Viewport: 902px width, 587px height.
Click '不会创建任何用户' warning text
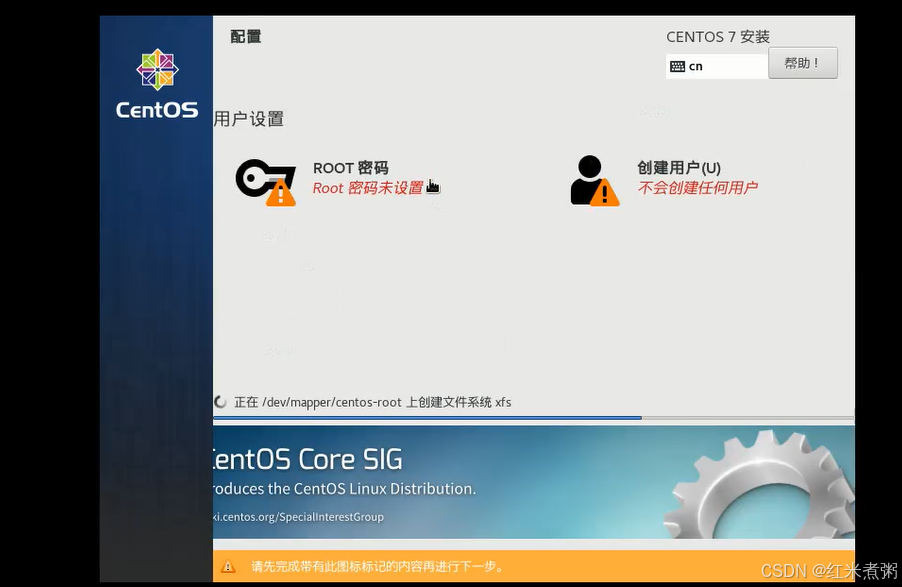point(697,187)
